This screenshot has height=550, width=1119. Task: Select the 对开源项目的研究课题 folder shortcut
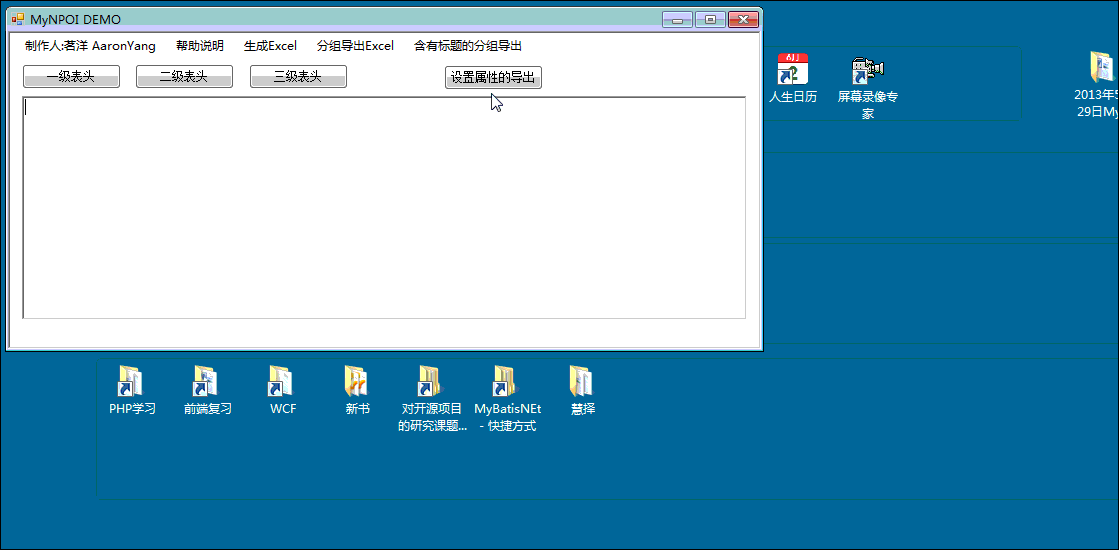(432, 399)
